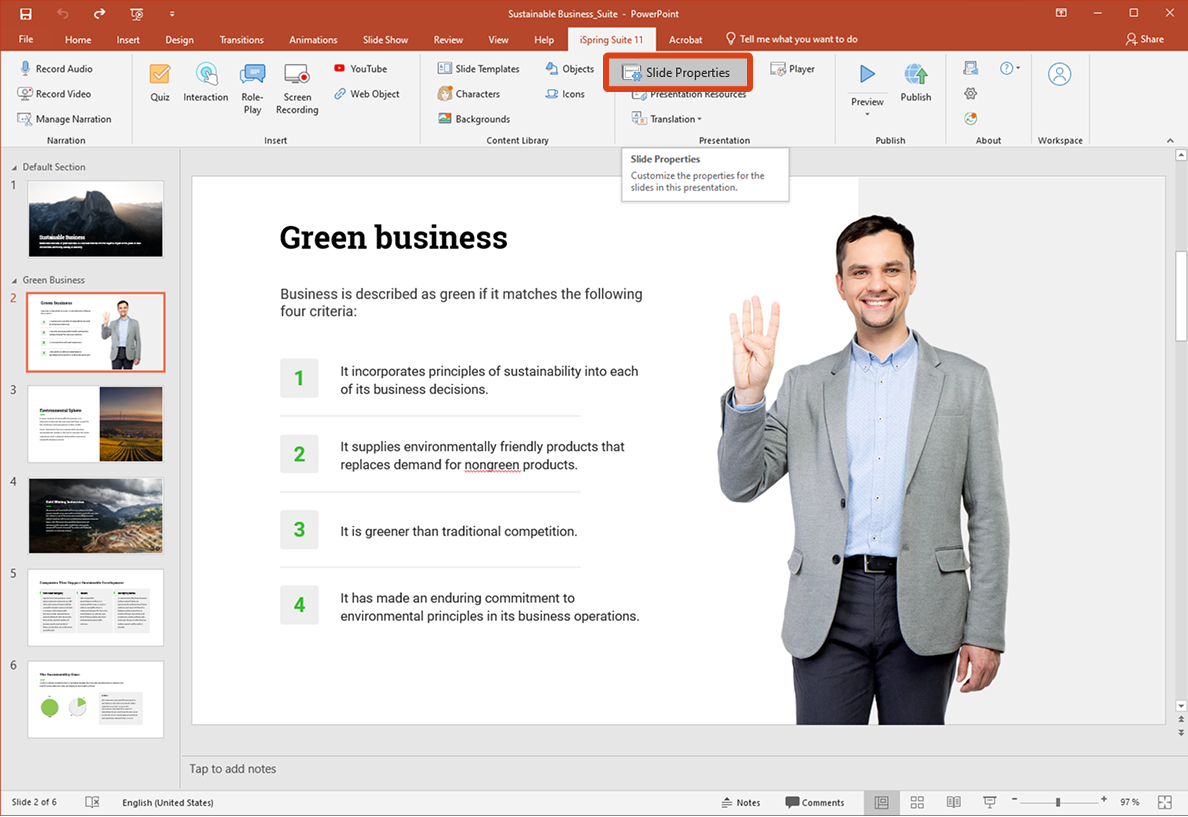Check for iSpring updates
The width and height of the screenshot is (1188, 817).
[970, 118]
